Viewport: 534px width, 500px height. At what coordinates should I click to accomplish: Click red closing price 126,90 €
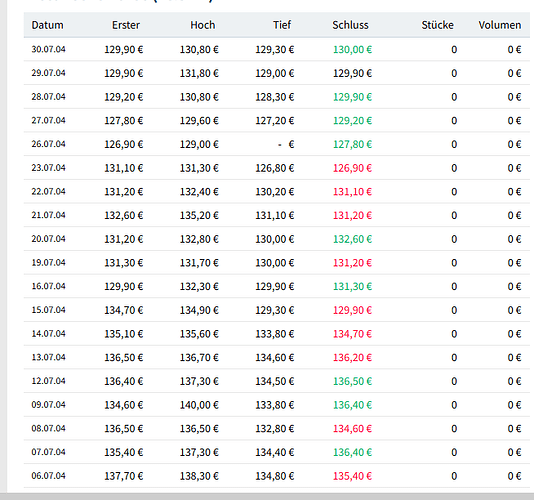(352, 168)
